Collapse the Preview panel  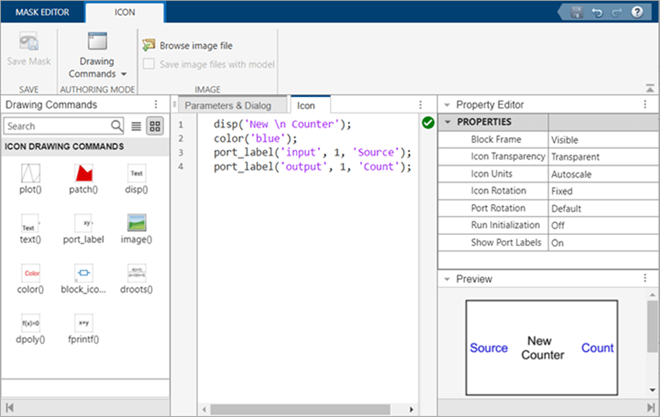coord(446,279)
